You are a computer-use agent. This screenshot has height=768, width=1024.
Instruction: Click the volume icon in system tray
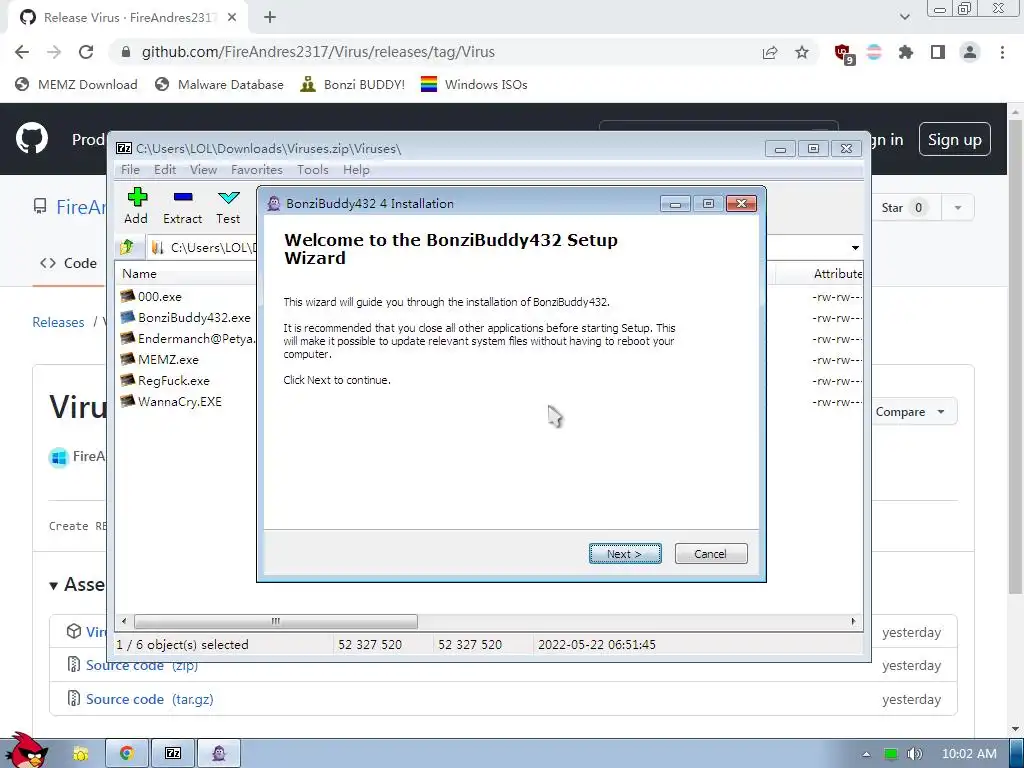tap(914, 754)
